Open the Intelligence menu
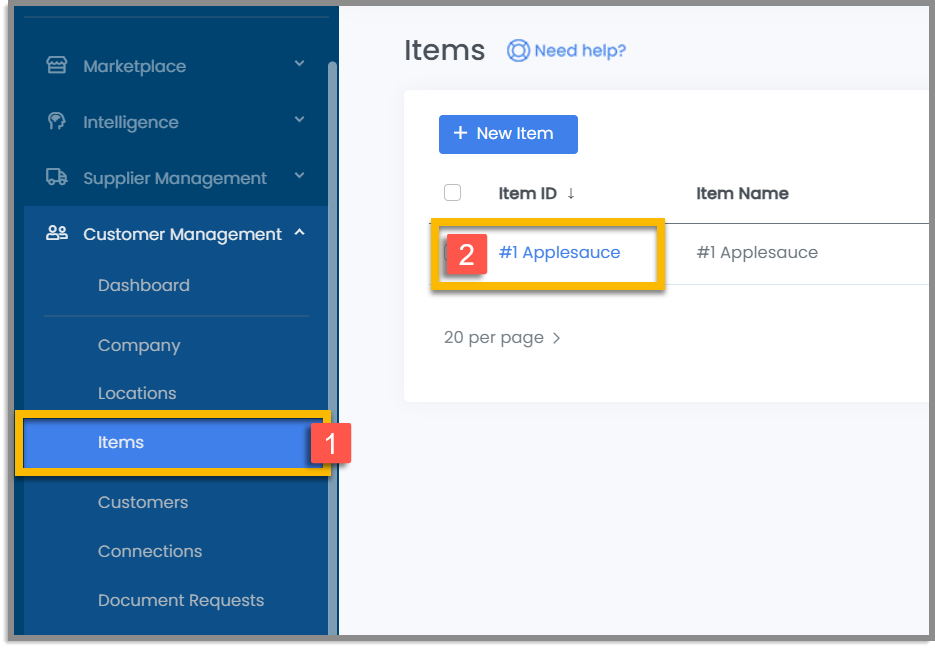 pyautogui.click(x=176, y=122)
